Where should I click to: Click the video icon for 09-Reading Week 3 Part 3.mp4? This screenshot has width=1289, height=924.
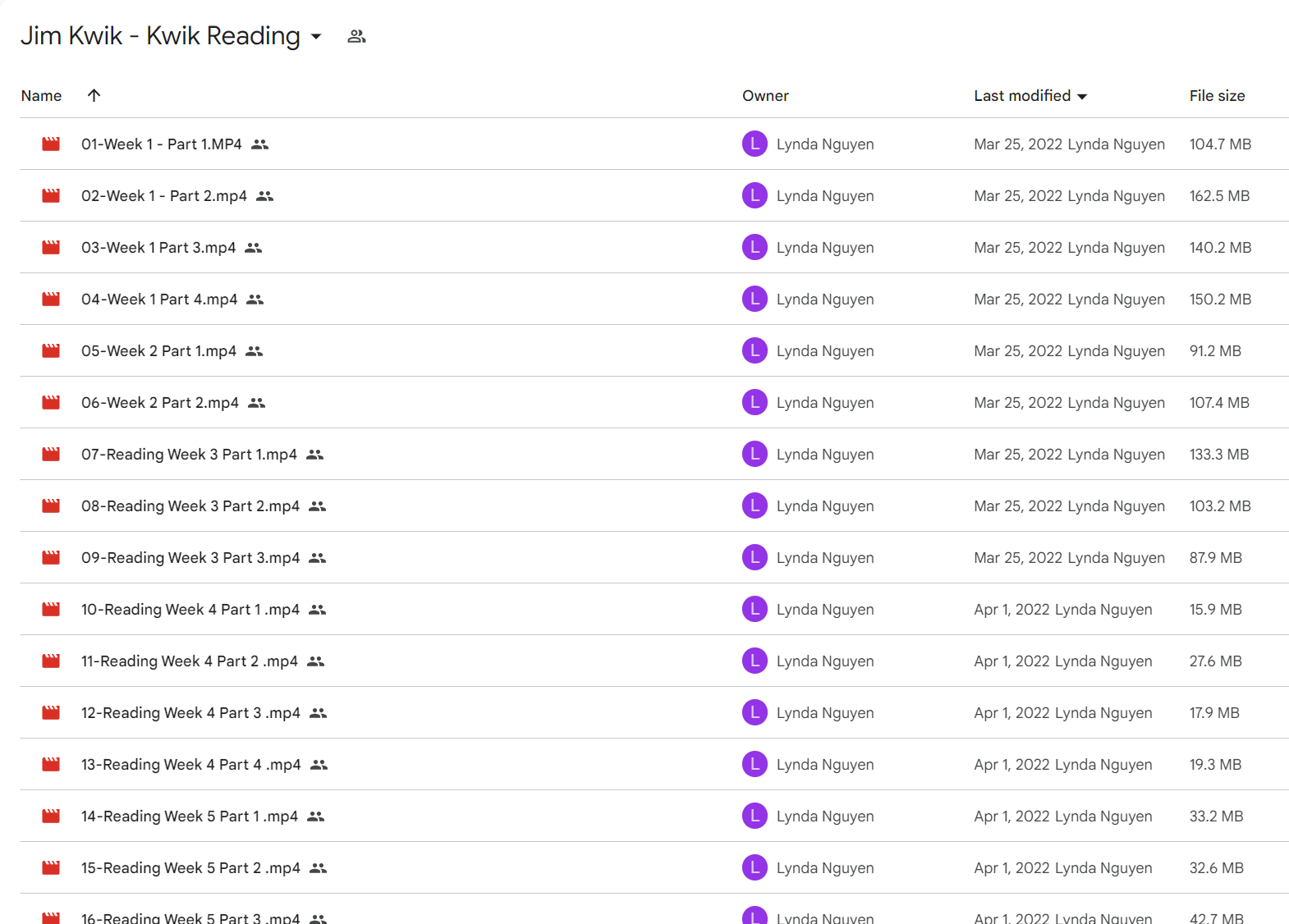tap(51, 557)
